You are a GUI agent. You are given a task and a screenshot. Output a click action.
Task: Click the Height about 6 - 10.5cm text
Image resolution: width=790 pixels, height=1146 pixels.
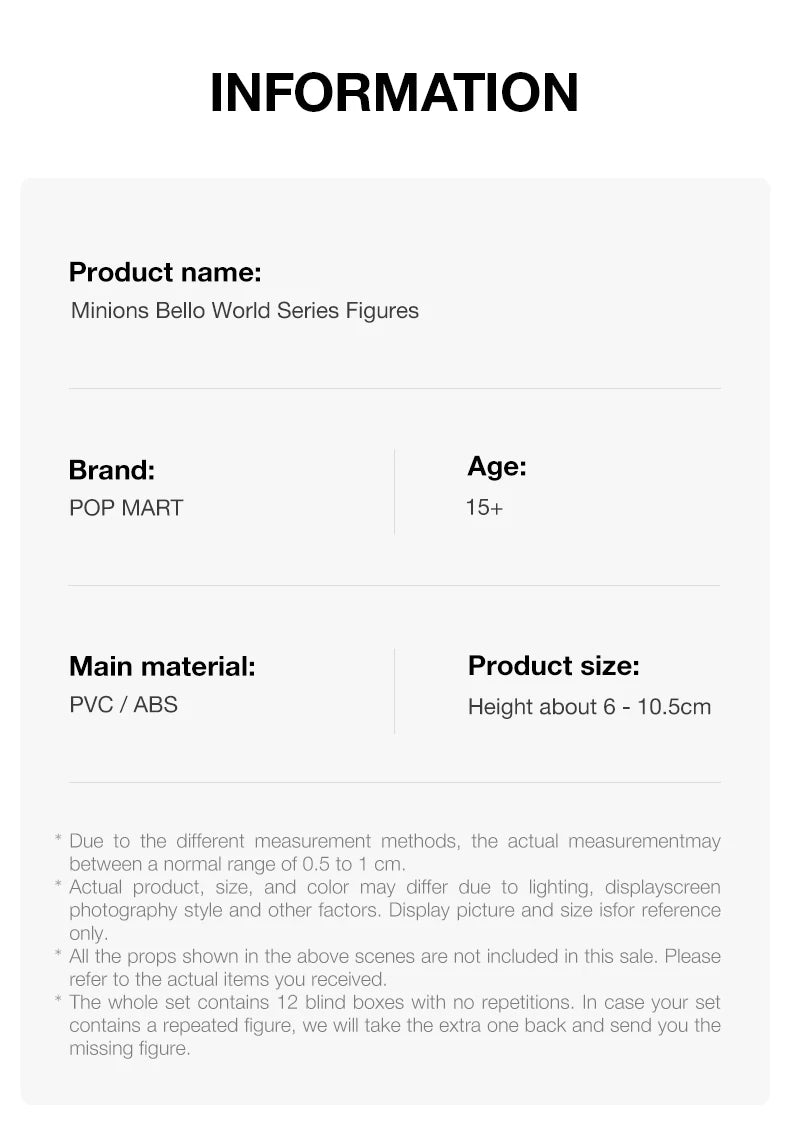click(x=589, y=707)
